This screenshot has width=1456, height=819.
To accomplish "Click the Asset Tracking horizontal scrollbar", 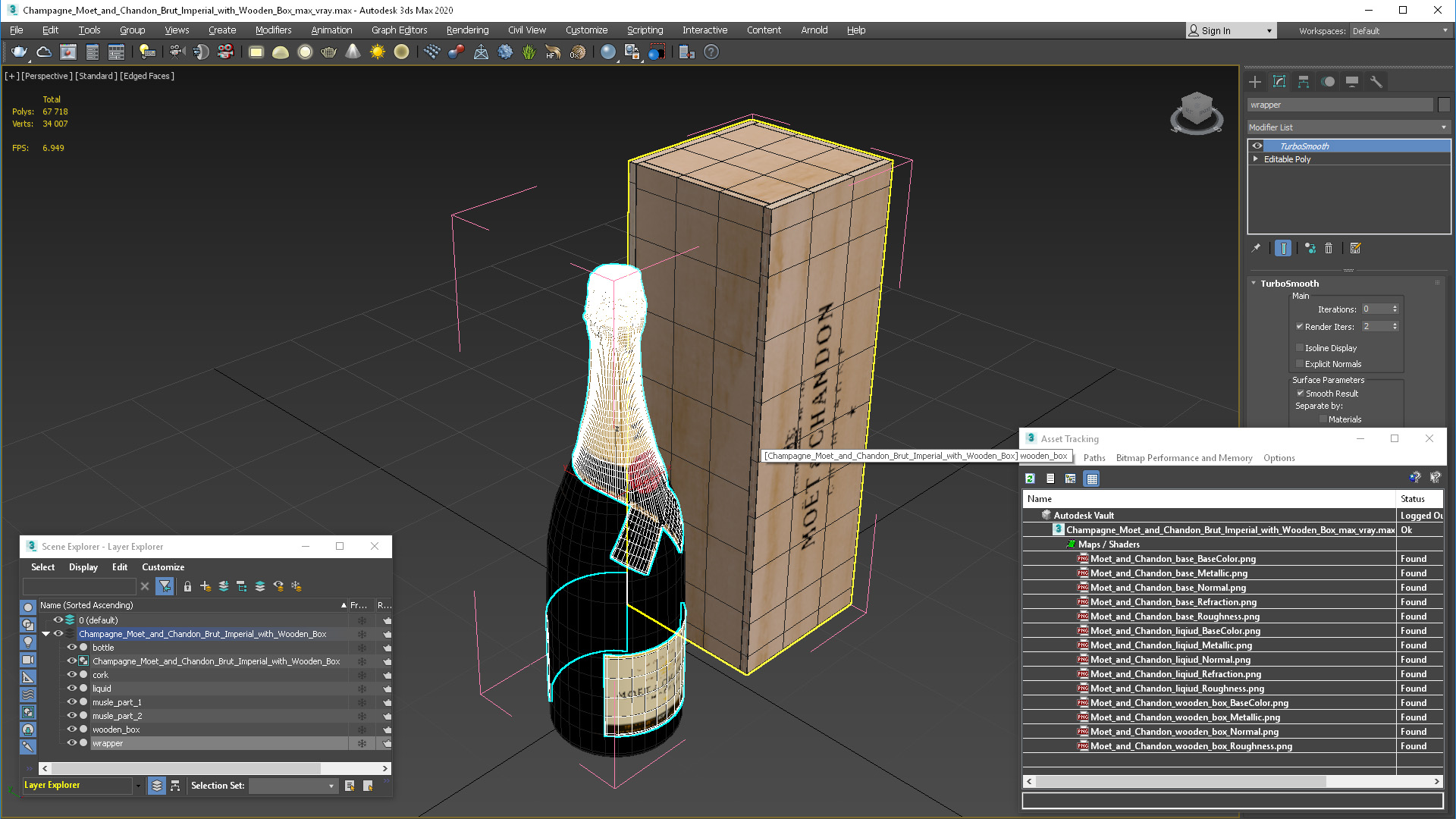I will pyautogui.click(x=1232, y=781).
